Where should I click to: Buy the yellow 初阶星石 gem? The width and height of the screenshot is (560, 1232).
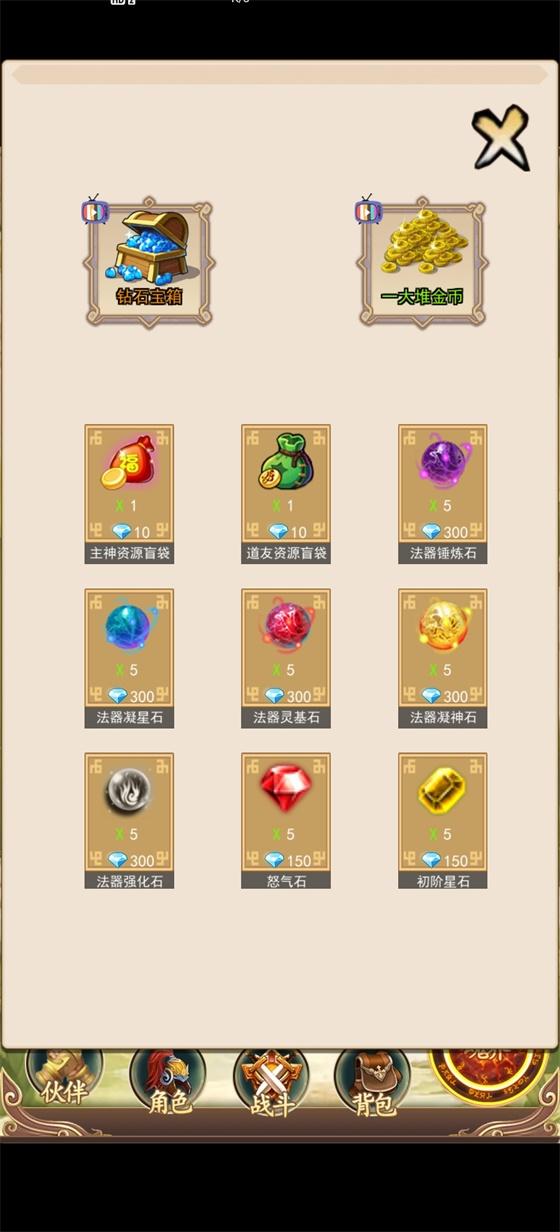[x=443, y=822]
